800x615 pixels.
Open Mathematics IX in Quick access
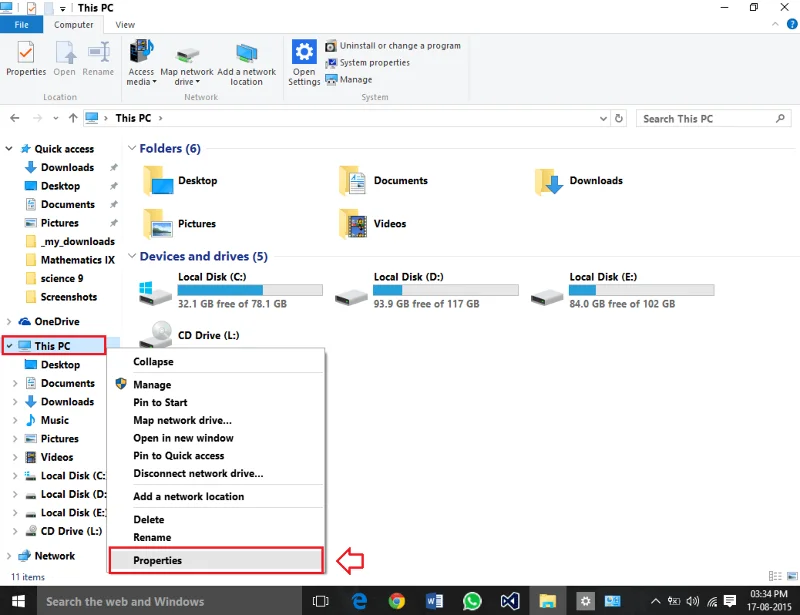[x=70, y=260]
